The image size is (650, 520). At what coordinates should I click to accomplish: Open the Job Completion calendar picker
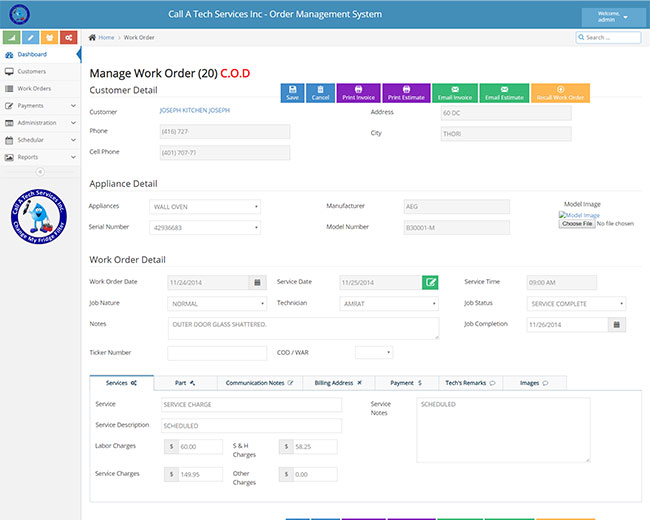click(617, 325)
